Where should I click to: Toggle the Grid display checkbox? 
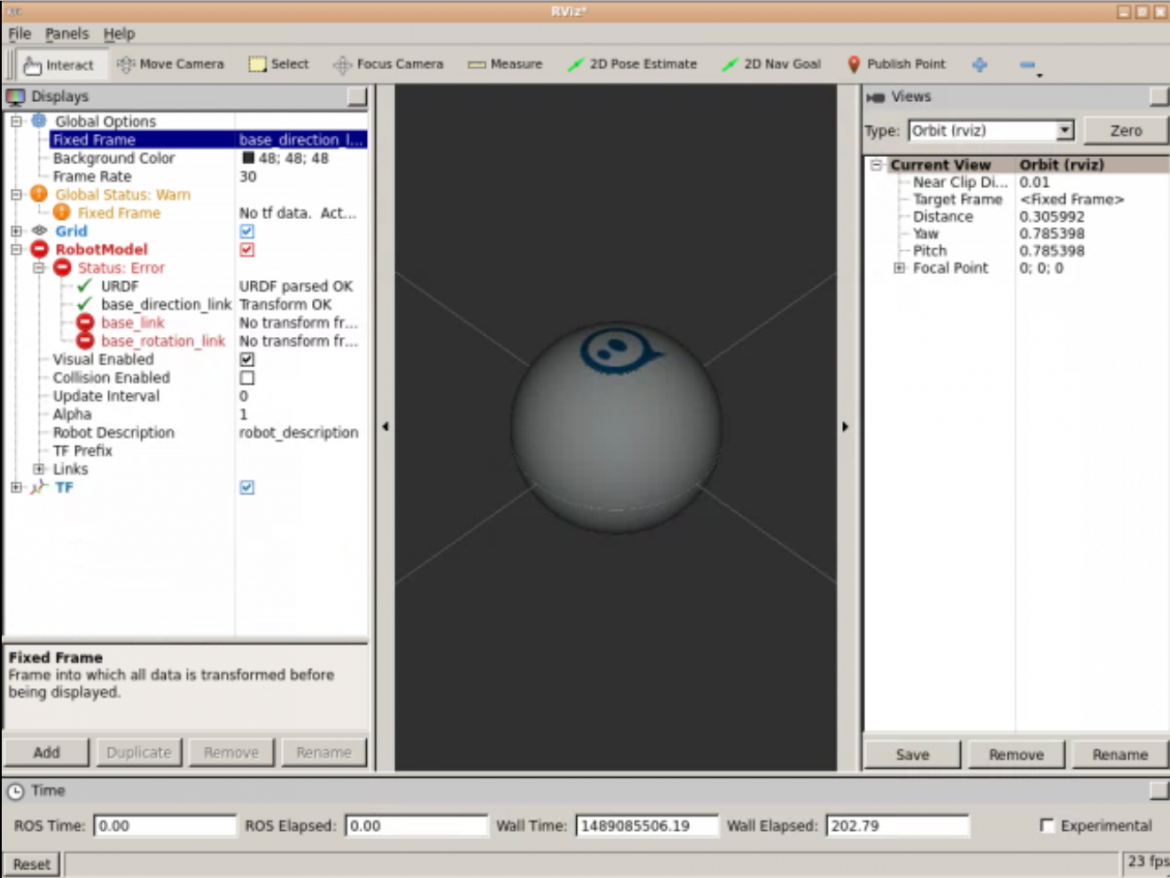247,231
